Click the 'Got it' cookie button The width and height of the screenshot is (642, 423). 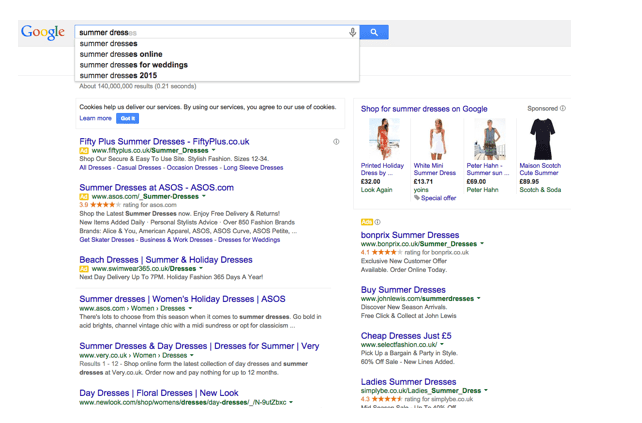127,118
